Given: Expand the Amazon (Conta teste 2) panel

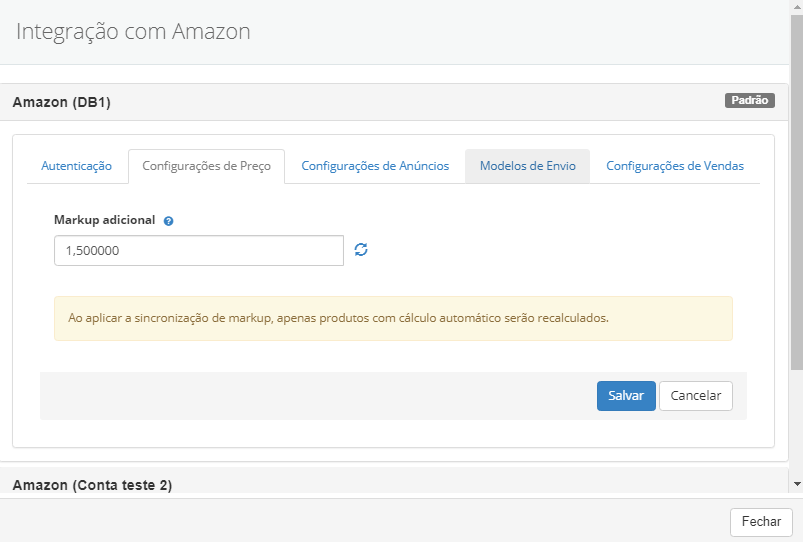Looking at the screenshot, I should coord(92,485).
